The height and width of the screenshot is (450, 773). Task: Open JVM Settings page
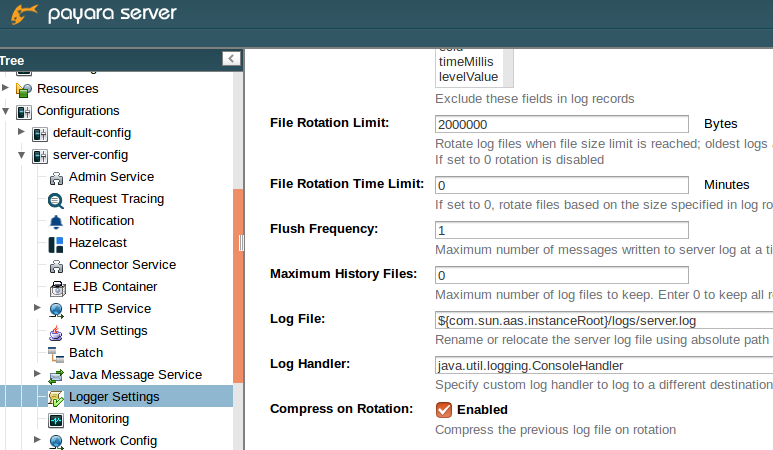[x=108, y=331]
